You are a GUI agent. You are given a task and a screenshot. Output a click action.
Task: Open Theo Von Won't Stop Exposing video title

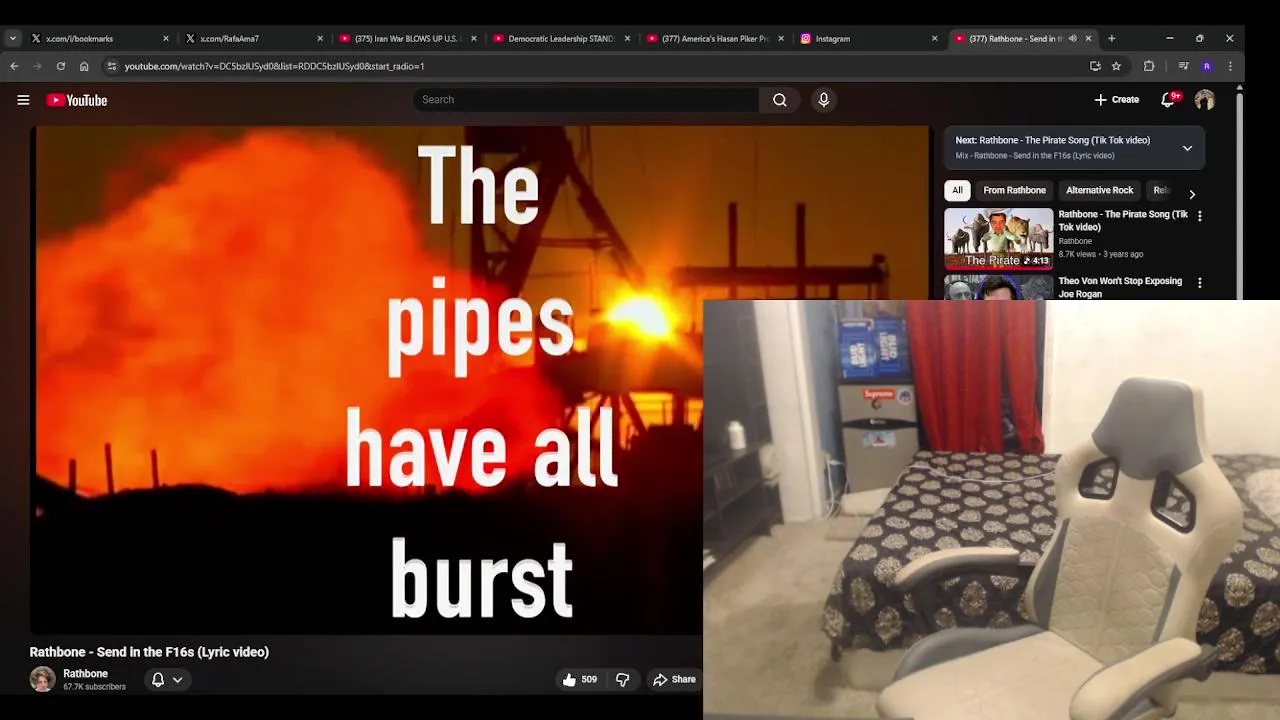(x=1120, y=287)
